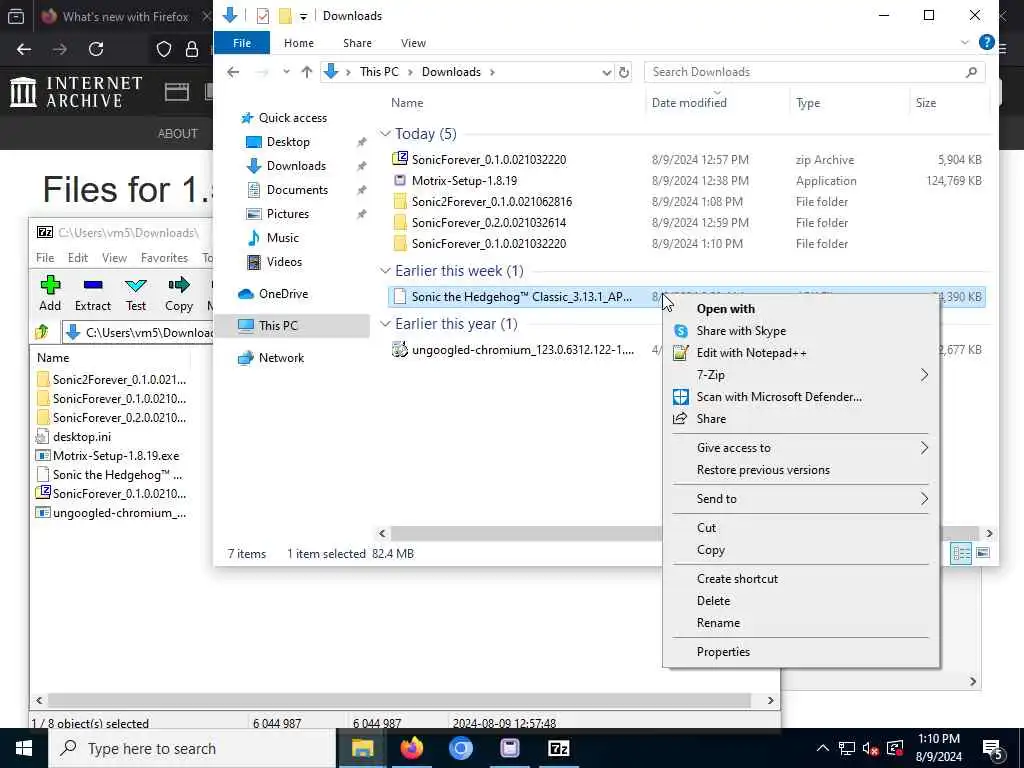This screenshot has width=1024, height=768.
Task: Open the address bar history dropdown
Action: (606, 72)
